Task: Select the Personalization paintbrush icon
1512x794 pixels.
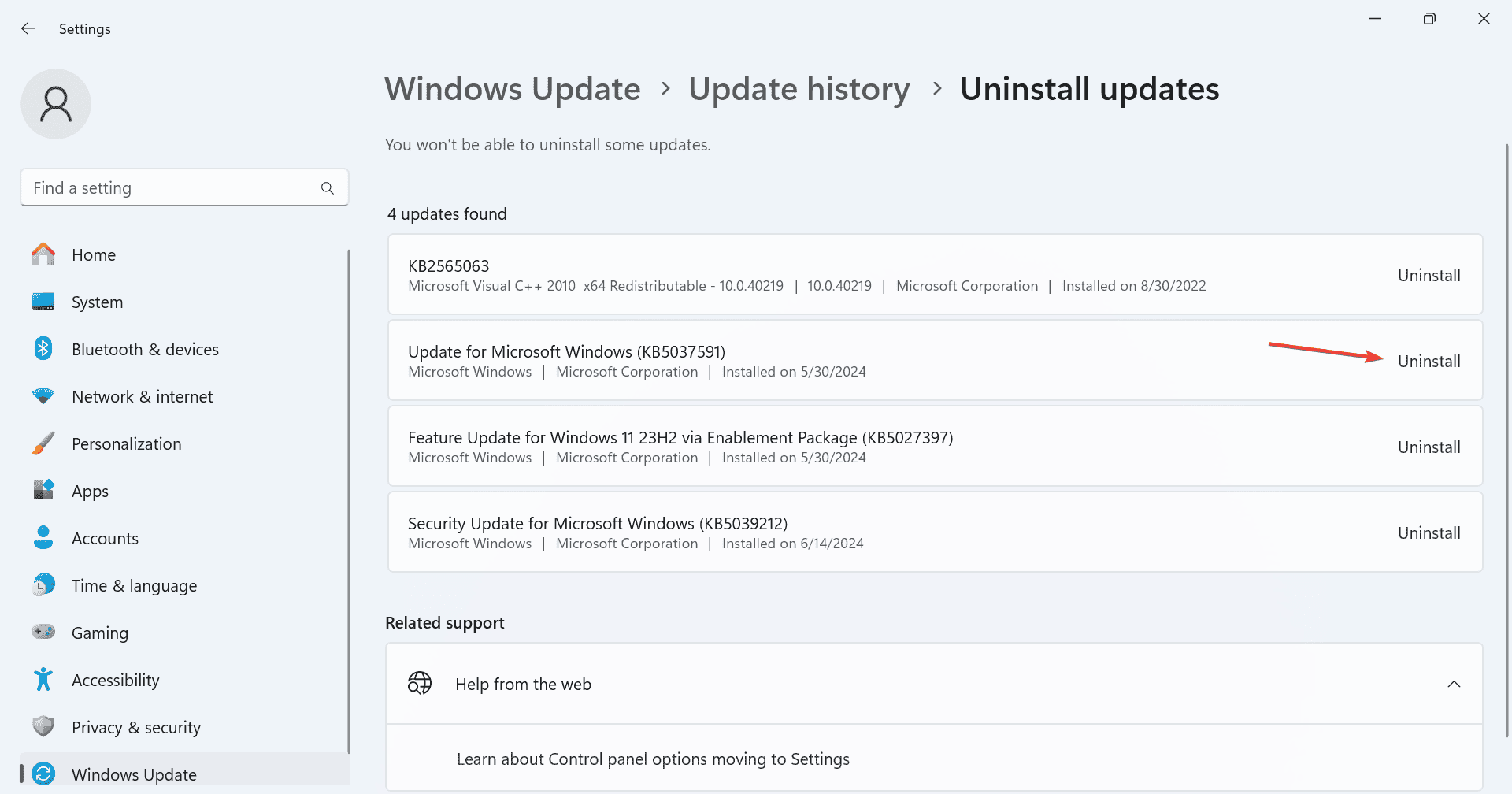Action: [43, 443]
